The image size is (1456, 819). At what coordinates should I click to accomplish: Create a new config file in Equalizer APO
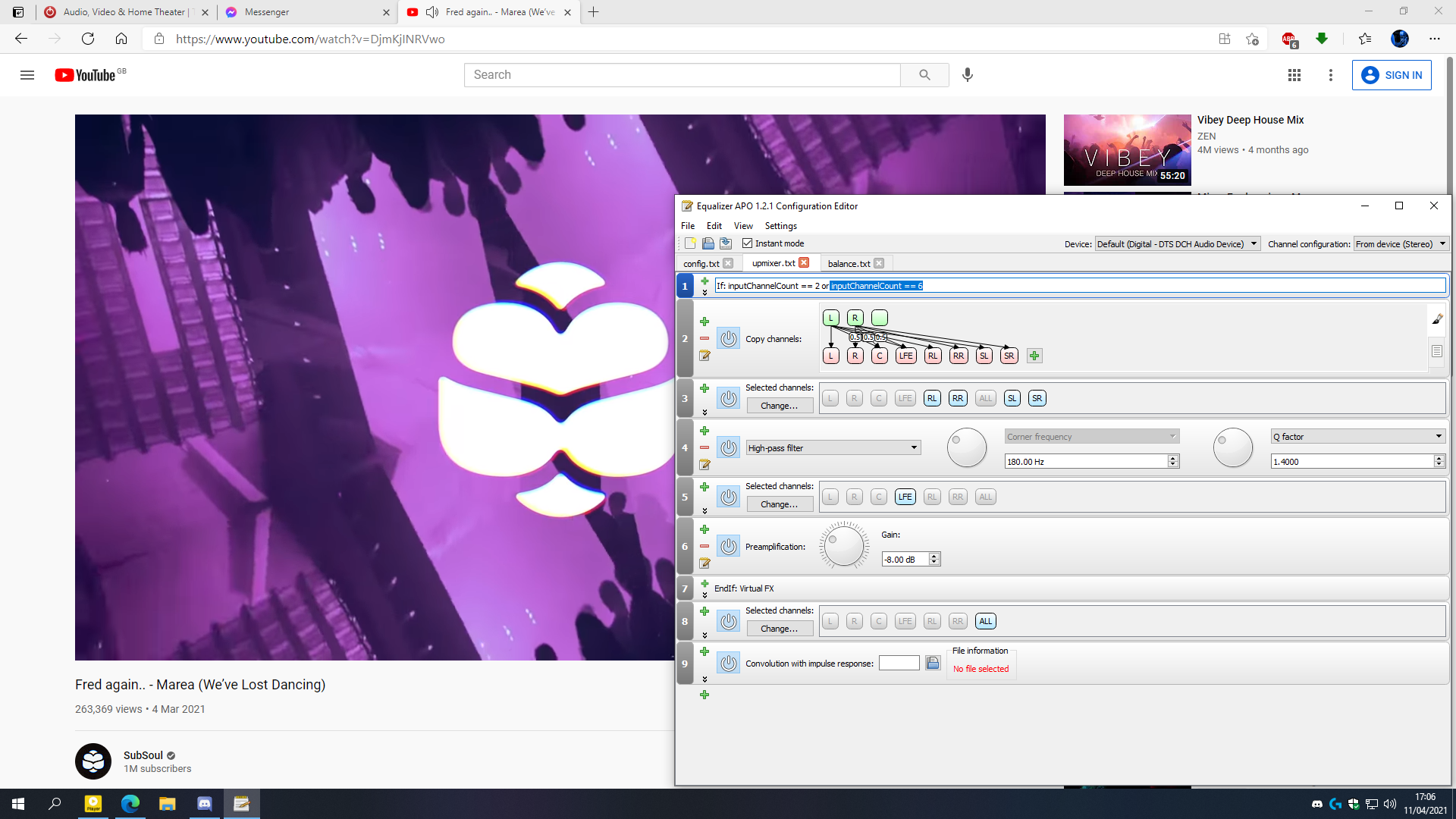(x=690, y=243)
